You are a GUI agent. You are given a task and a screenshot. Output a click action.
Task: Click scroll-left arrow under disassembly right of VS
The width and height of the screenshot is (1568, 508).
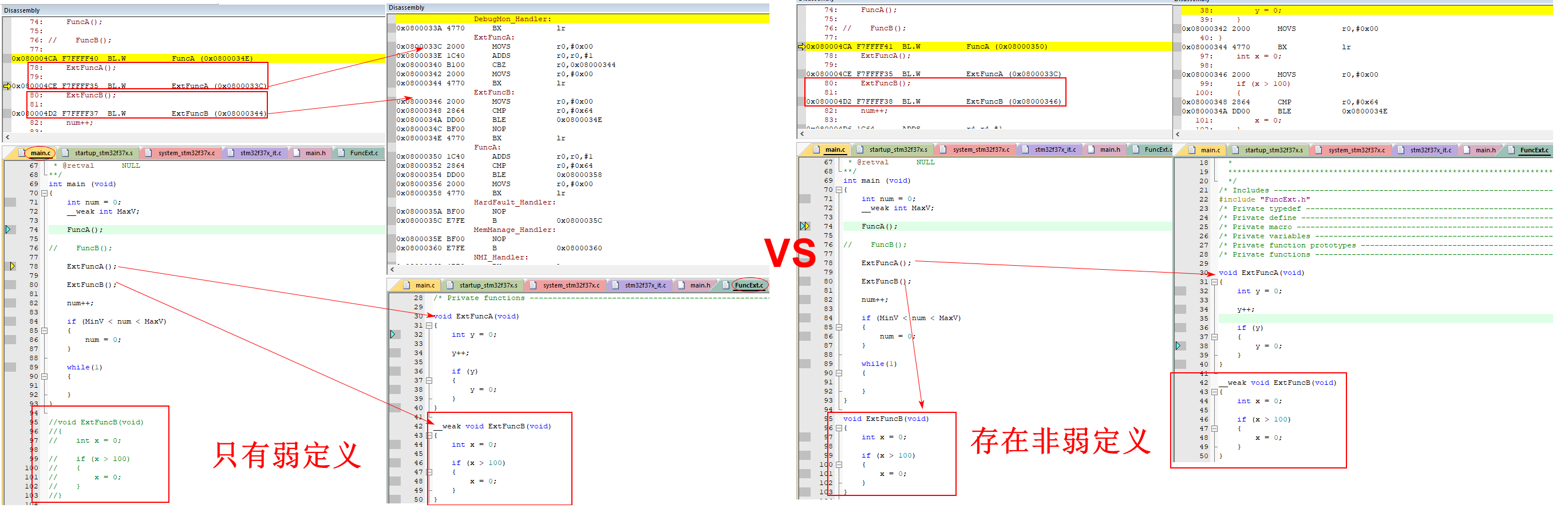pos(802,133)
